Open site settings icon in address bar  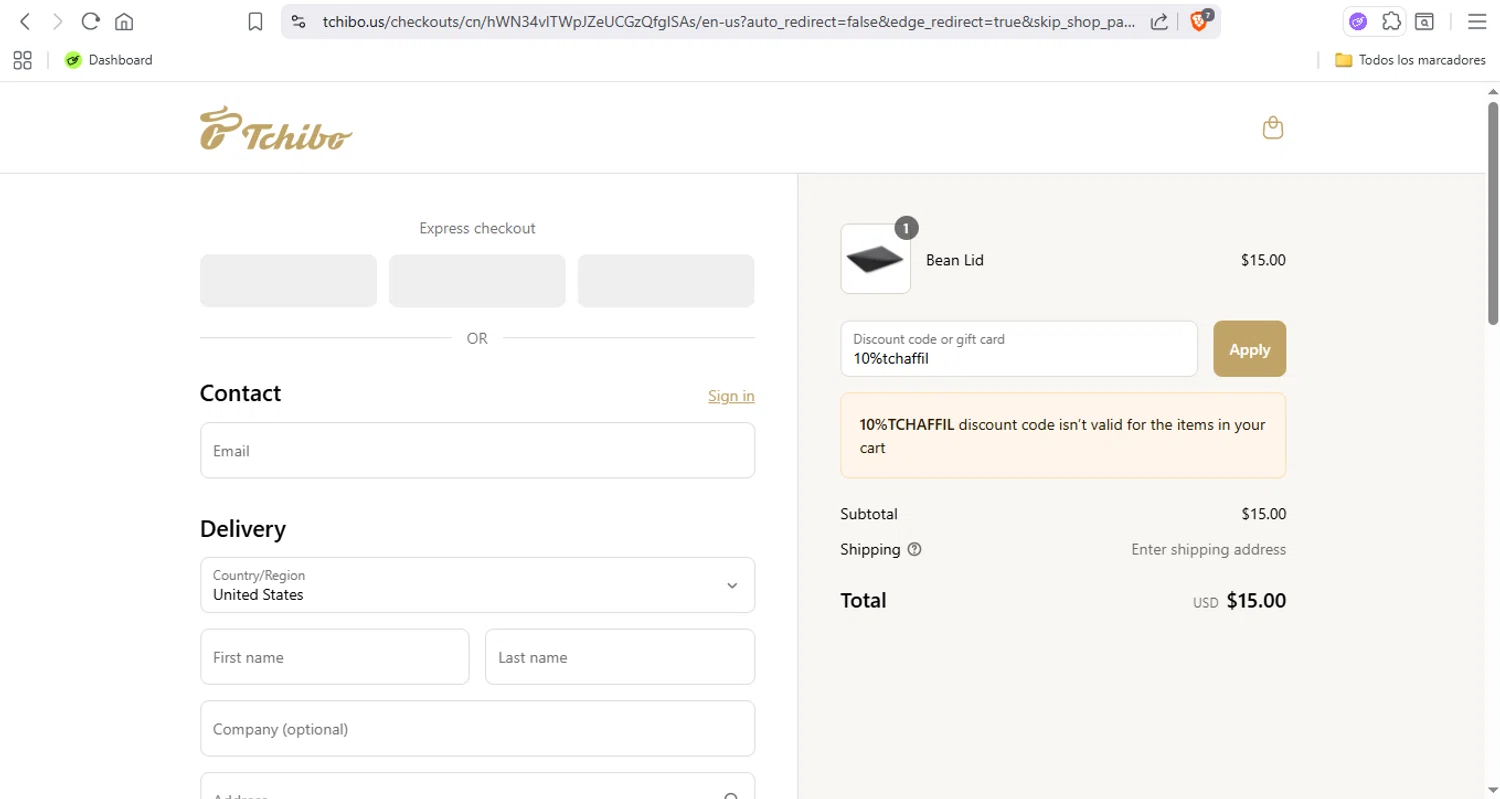[298, 21]
